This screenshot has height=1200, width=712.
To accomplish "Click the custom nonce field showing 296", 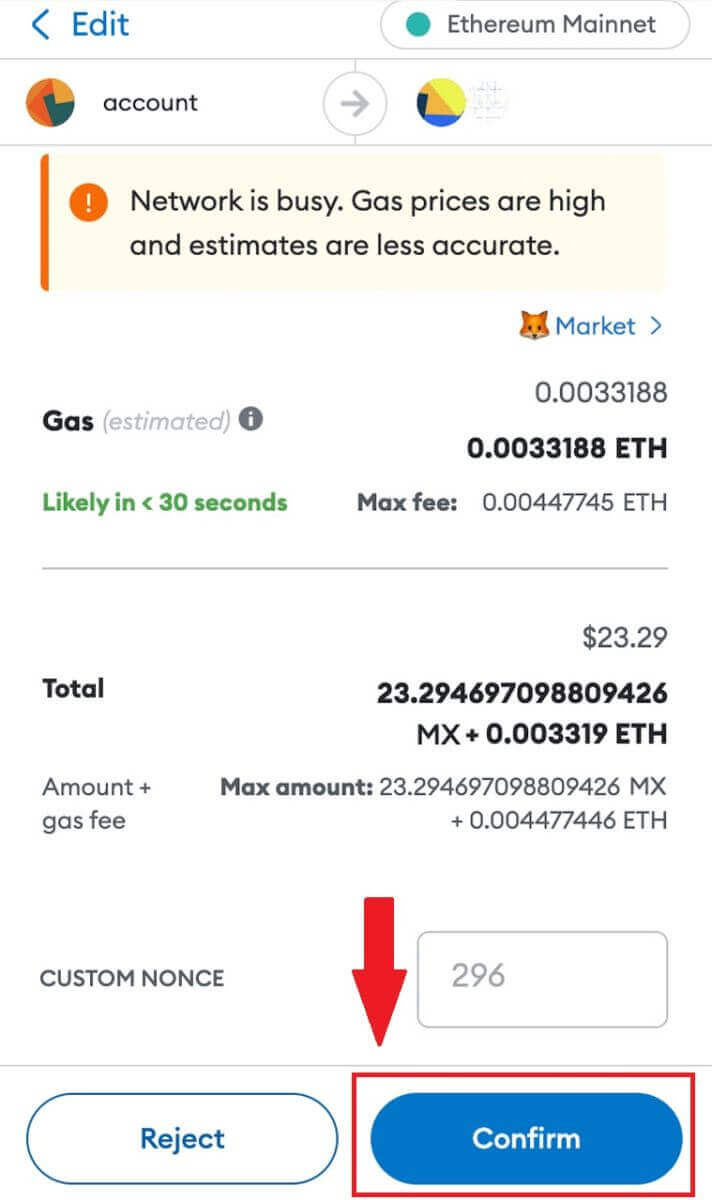I will pos(542,978).
